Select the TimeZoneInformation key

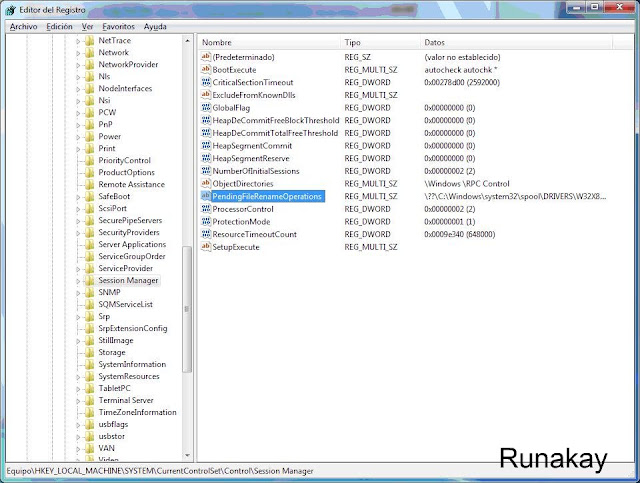coord(138,412)
